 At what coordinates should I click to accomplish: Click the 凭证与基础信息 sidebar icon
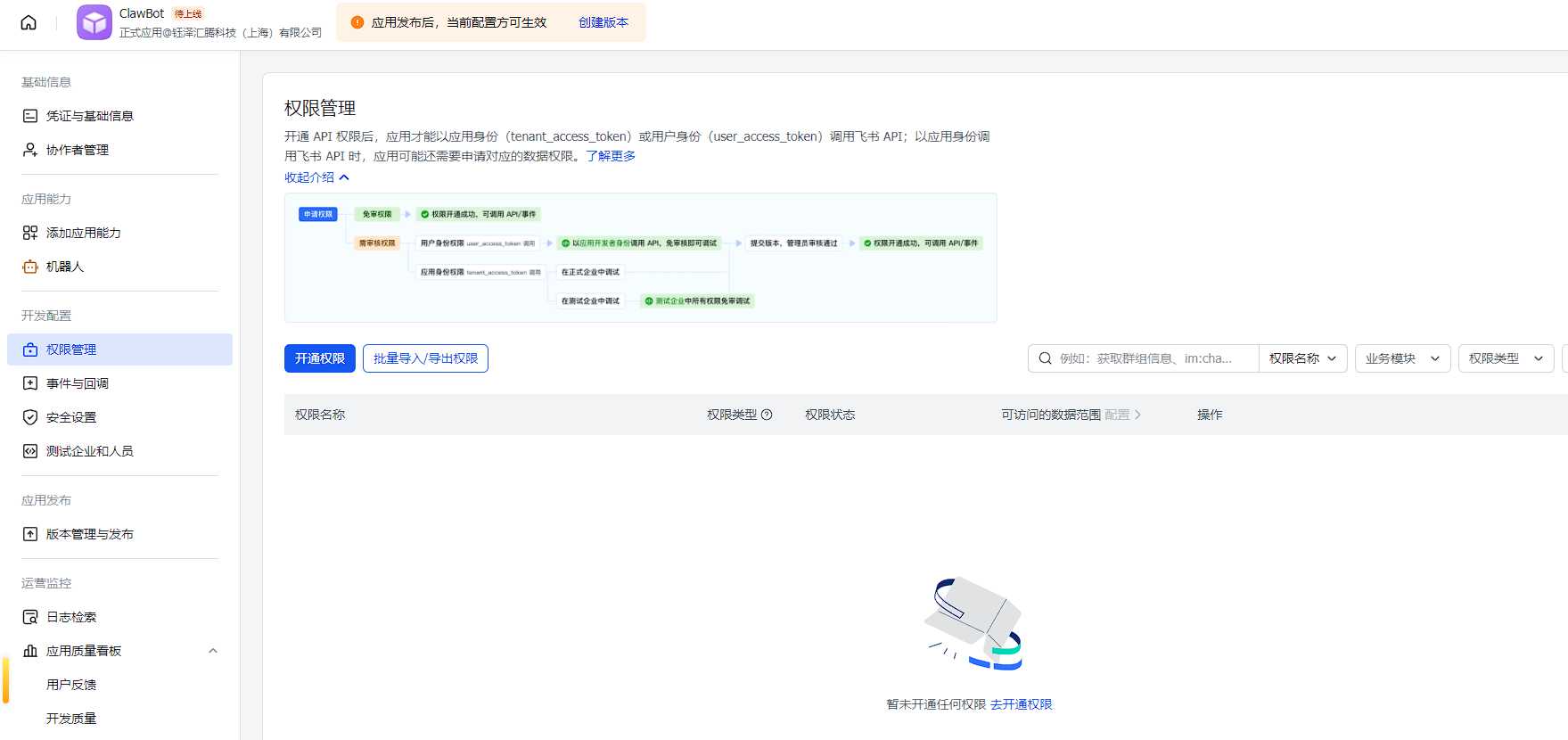tap(30, 116)
